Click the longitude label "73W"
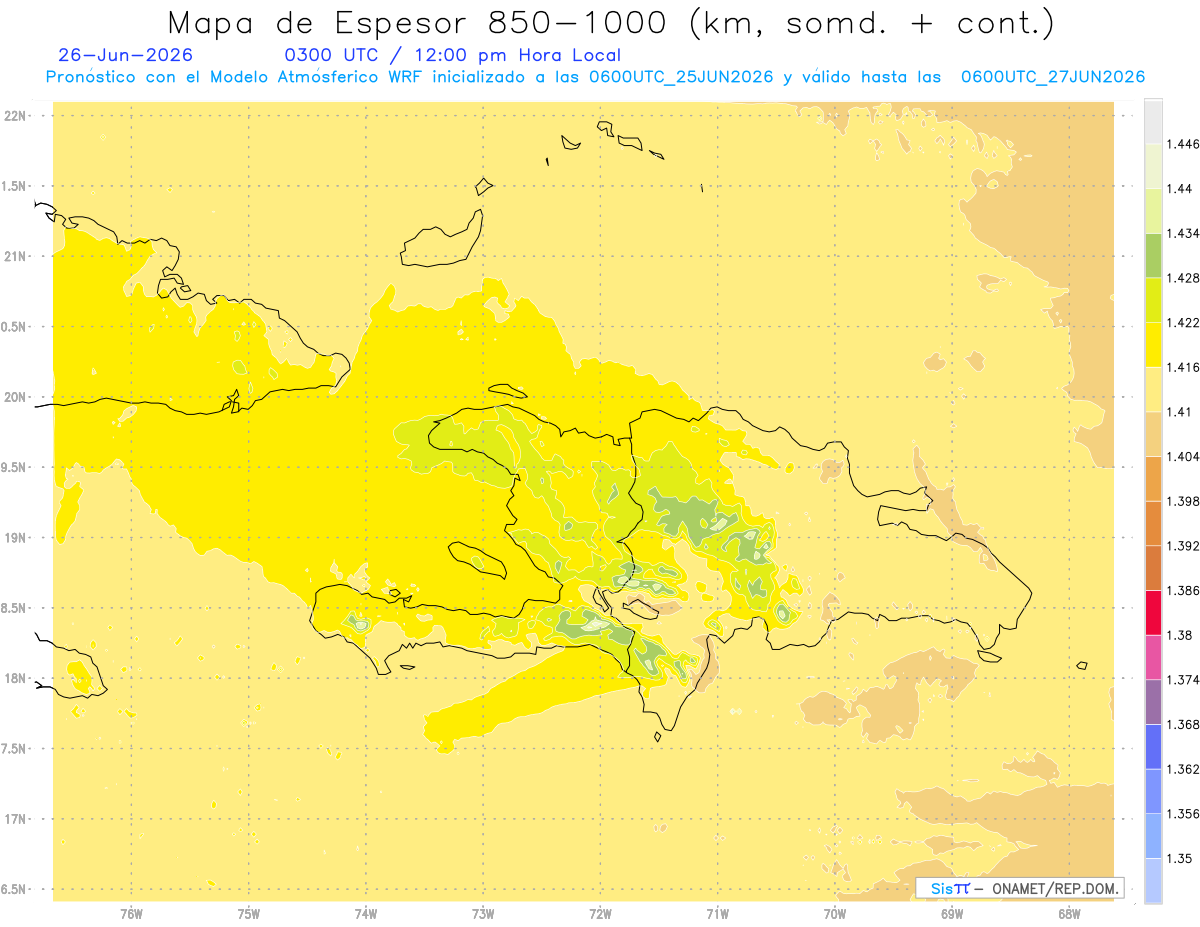 point(483,914)
